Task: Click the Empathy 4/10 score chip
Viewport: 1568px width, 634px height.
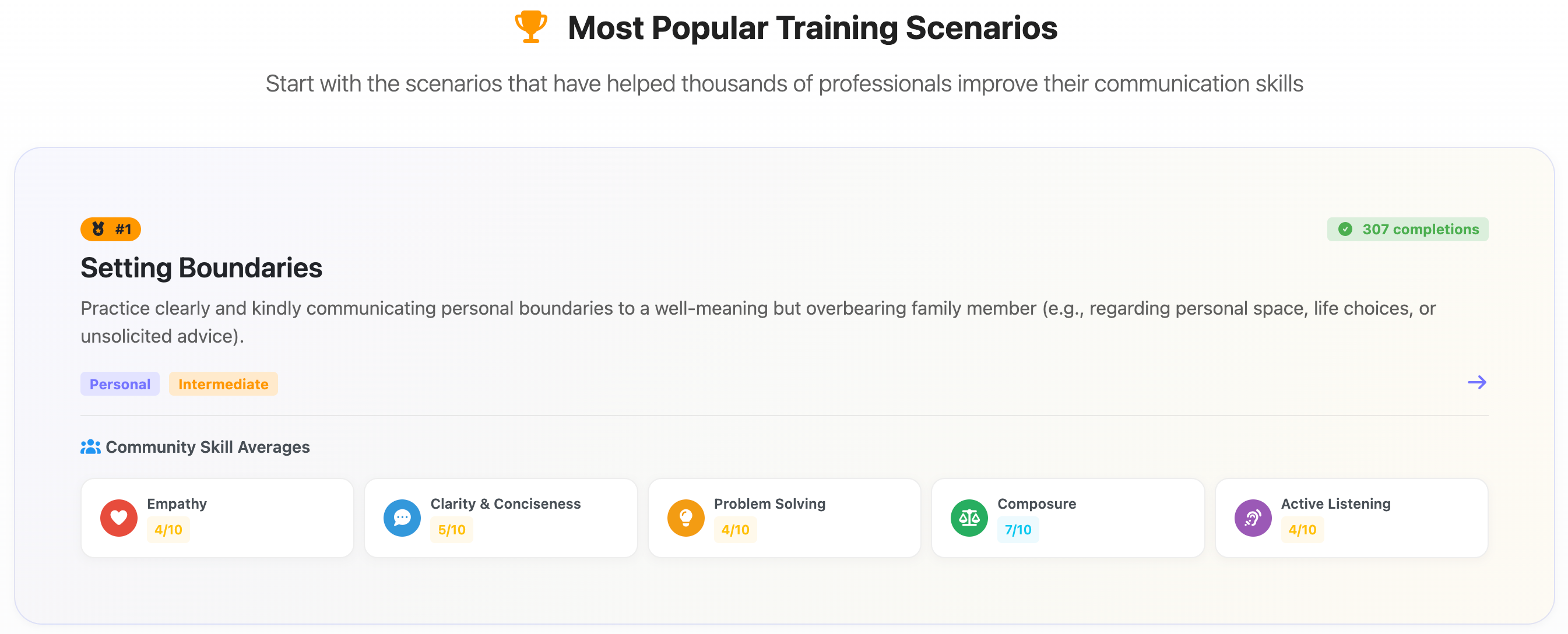Action: 168,530
